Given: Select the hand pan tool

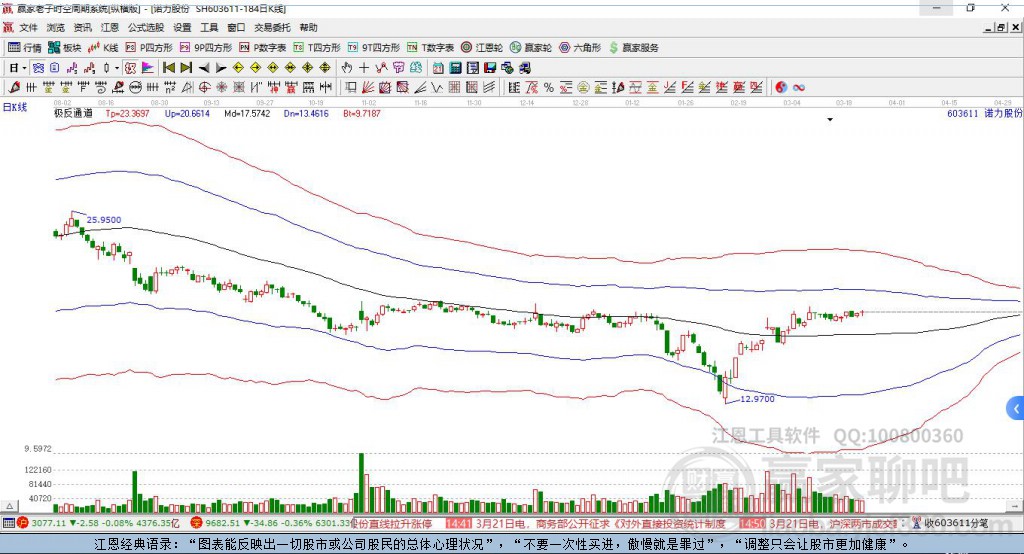Looking at the screenshot, I should 347,68.
